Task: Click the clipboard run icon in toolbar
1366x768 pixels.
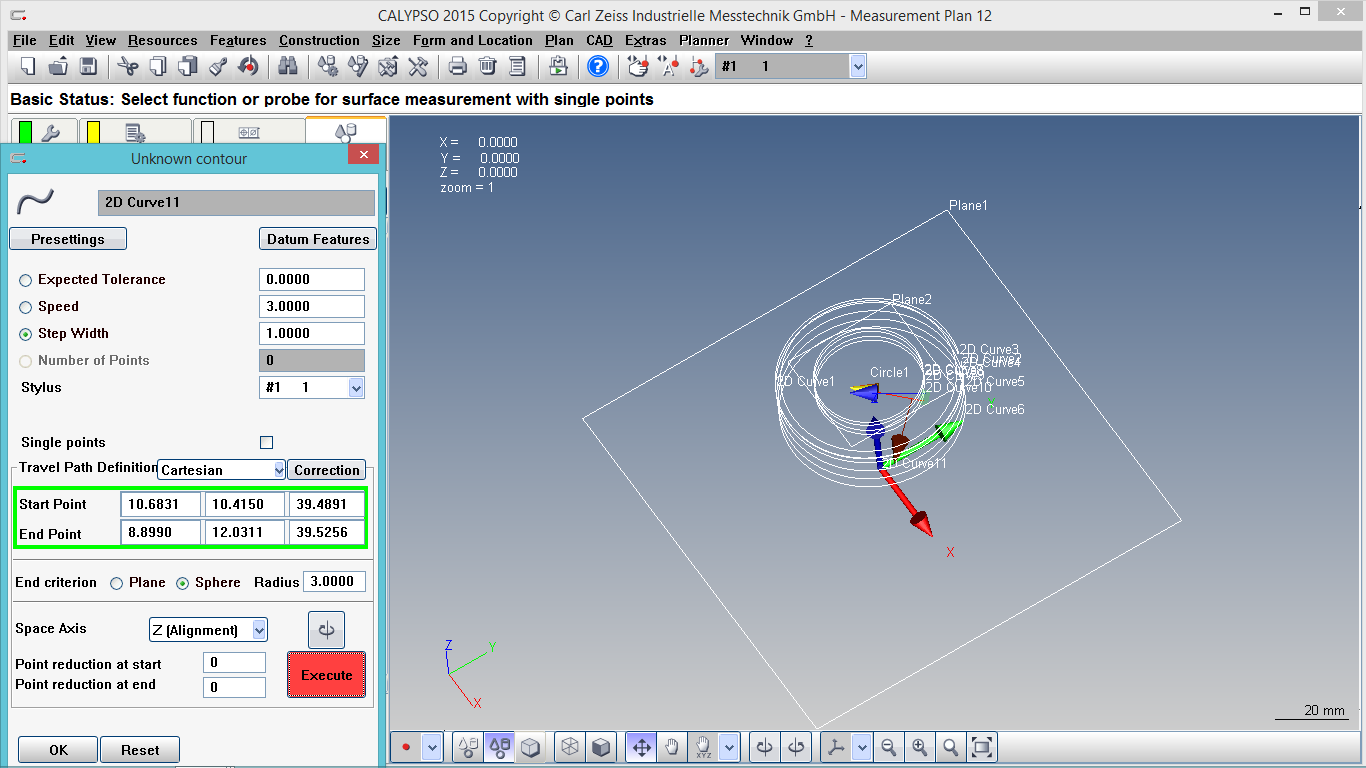Action: (558, 66)
